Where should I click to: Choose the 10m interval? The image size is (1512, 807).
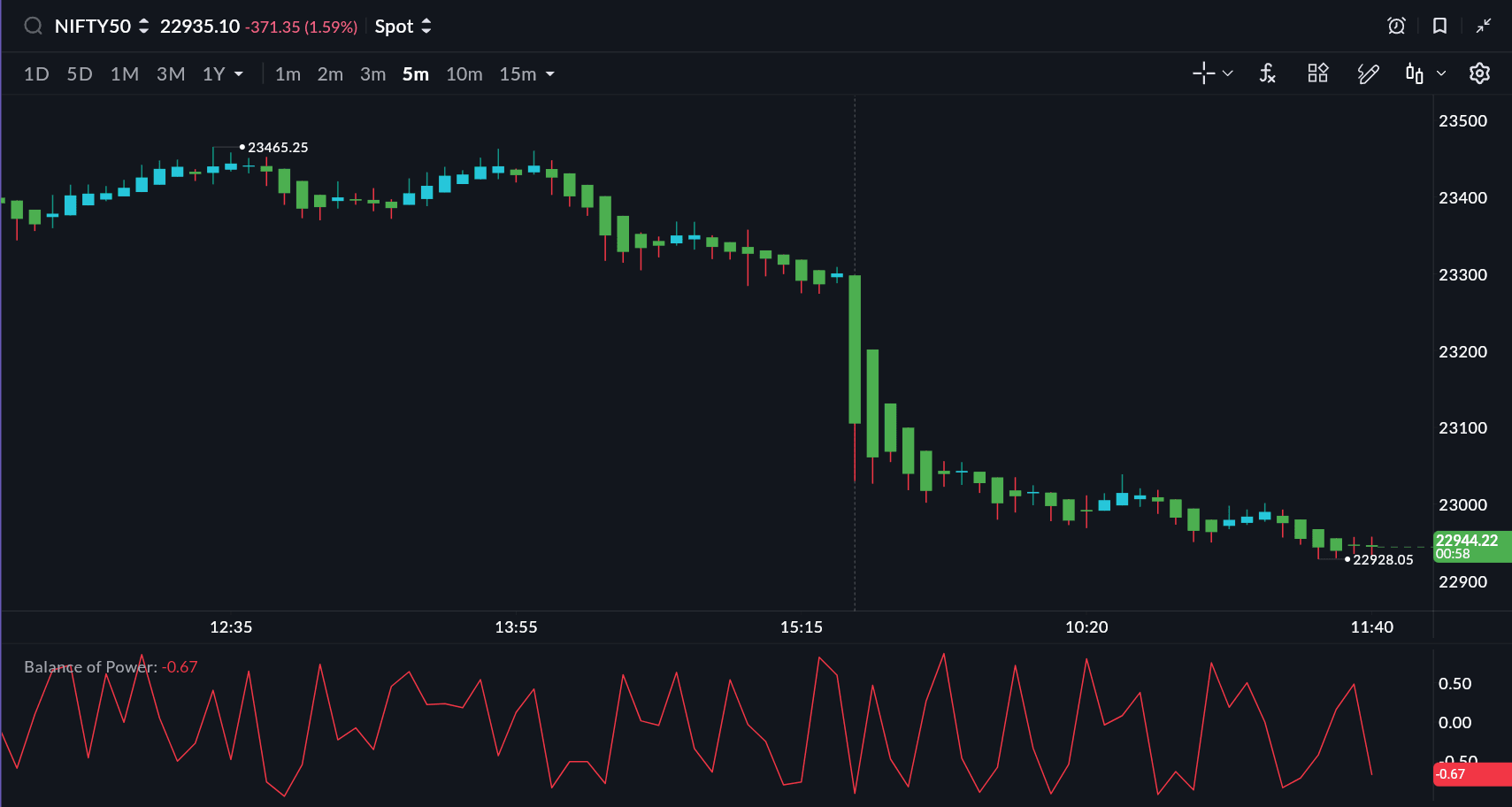coord(464,74)
